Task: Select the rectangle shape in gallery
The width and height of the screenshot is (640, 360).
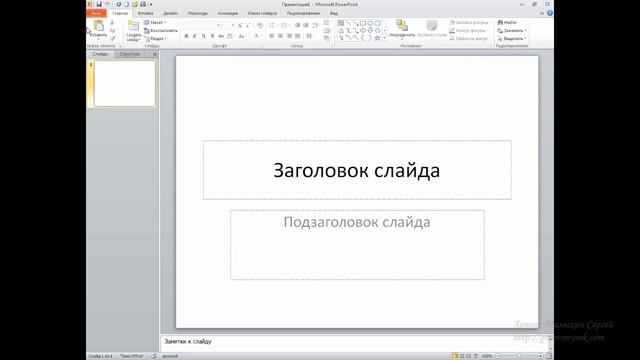Action: pyautogui.click(x=363, y=23)
